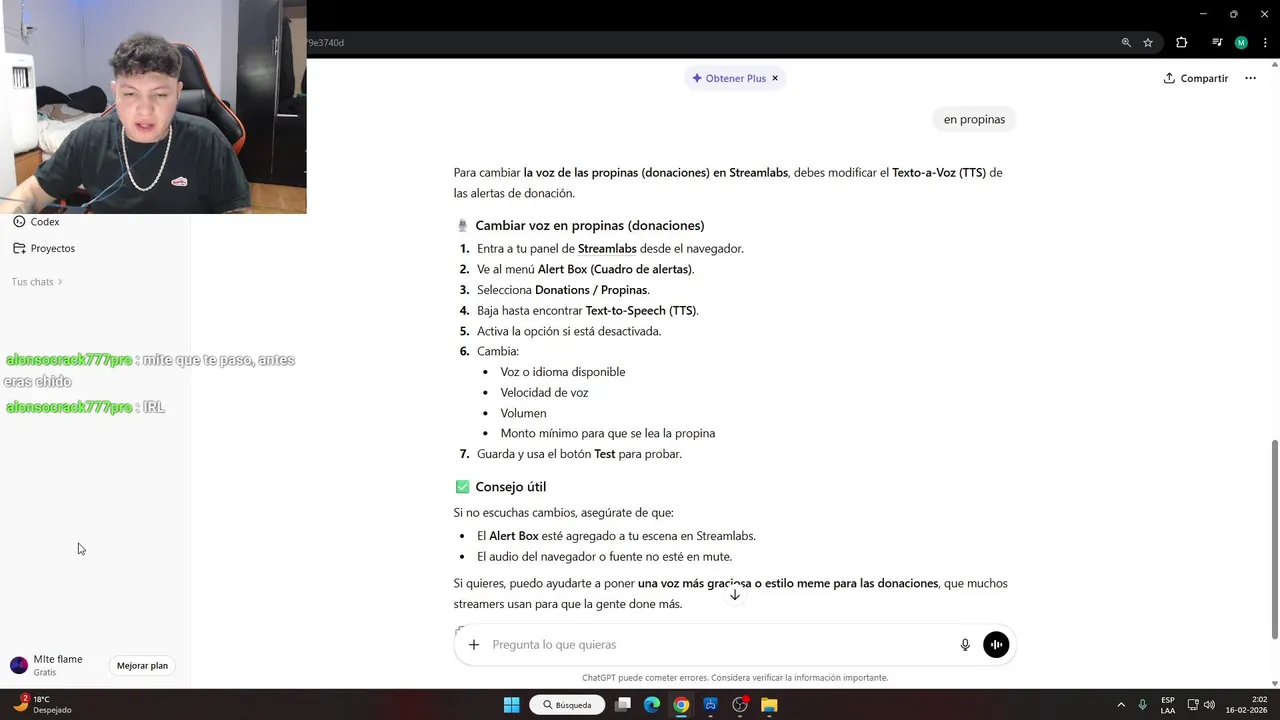Click the 'Consejo útil' heading
This screenshot has width=1280, height=720.
(511, 487)
